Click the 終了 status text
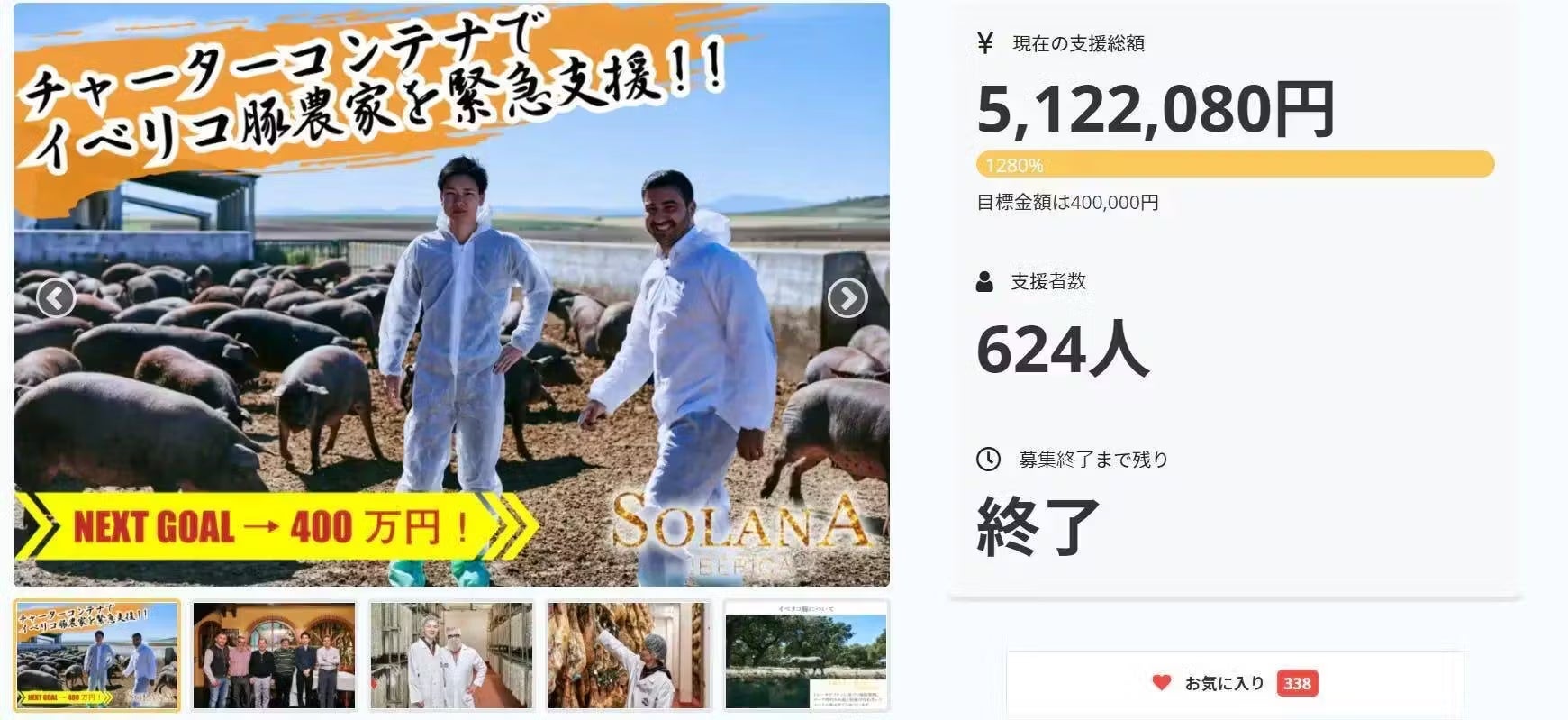Image resolution: width=1568 pixels, height=720 pixels. (1038, 525)
